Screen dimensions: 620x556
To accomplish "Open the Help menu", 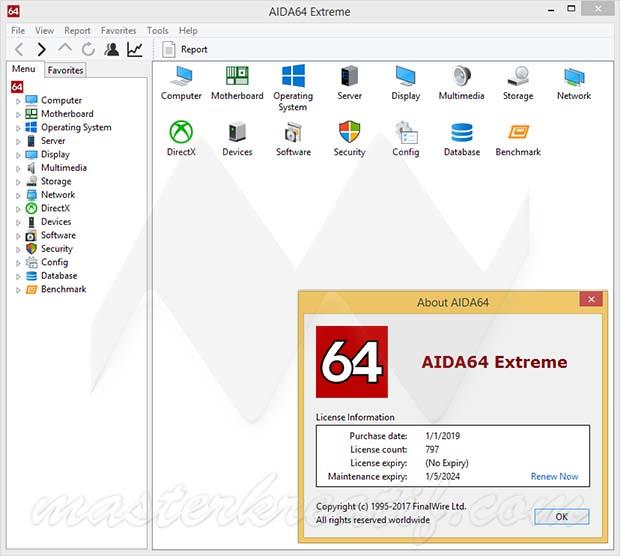I will [x=188, y=30].
